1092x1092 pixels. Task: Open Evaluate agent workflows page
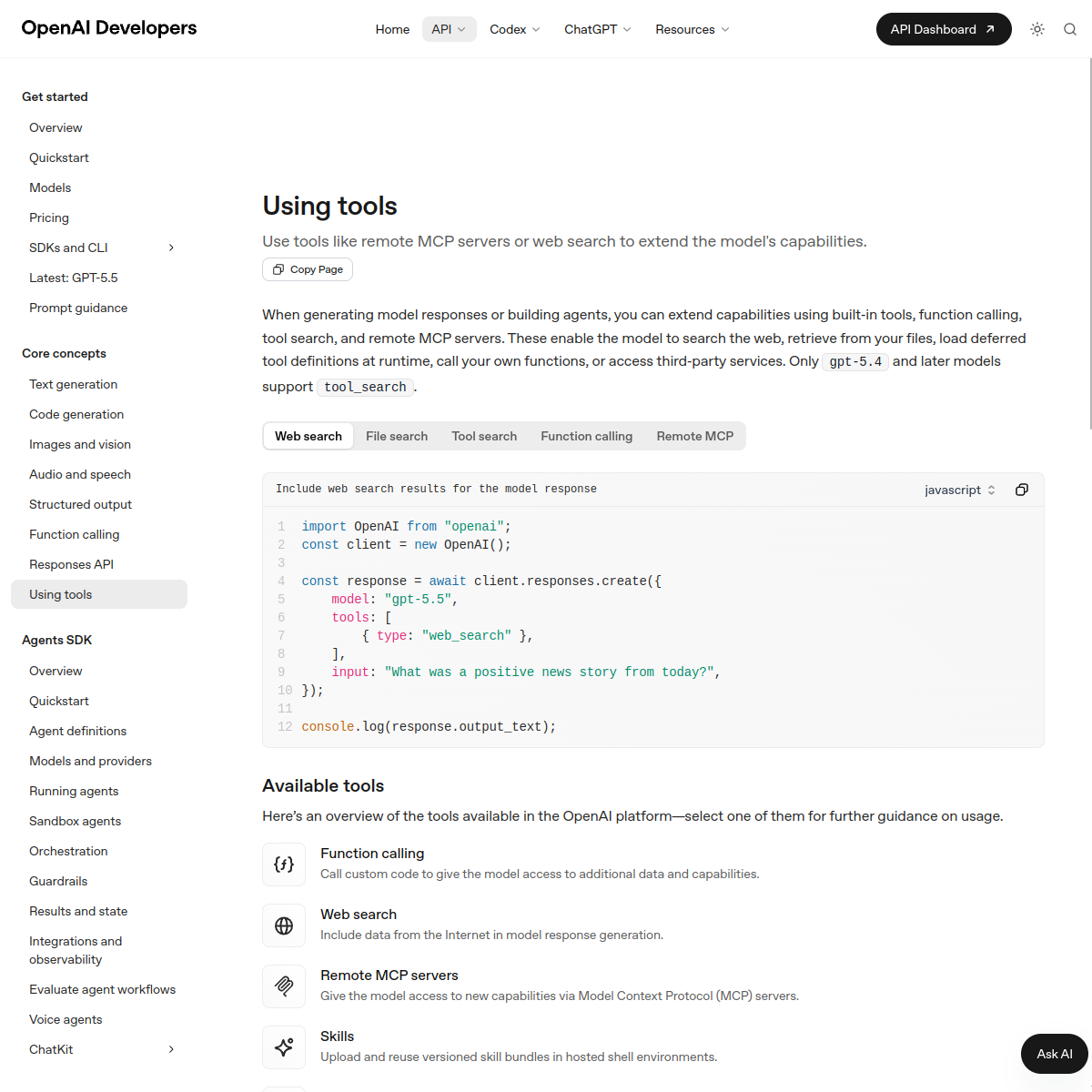pyautogui.click(x=102, y=989)
